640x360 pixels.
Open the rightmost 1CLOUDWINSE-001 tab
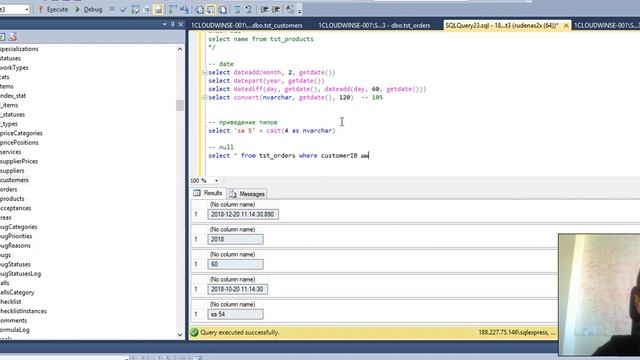[x=607, y=25]
